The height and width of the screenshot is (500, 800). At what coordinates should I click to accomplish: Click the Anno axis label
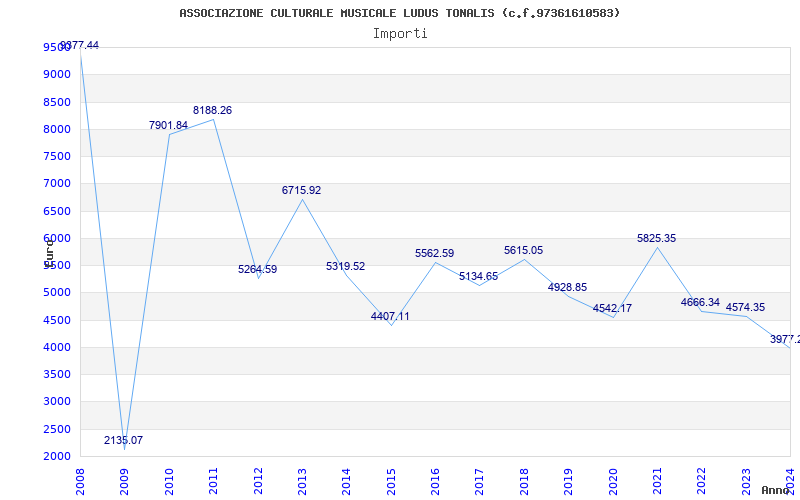pyautogui.click(x=775, y=490)
